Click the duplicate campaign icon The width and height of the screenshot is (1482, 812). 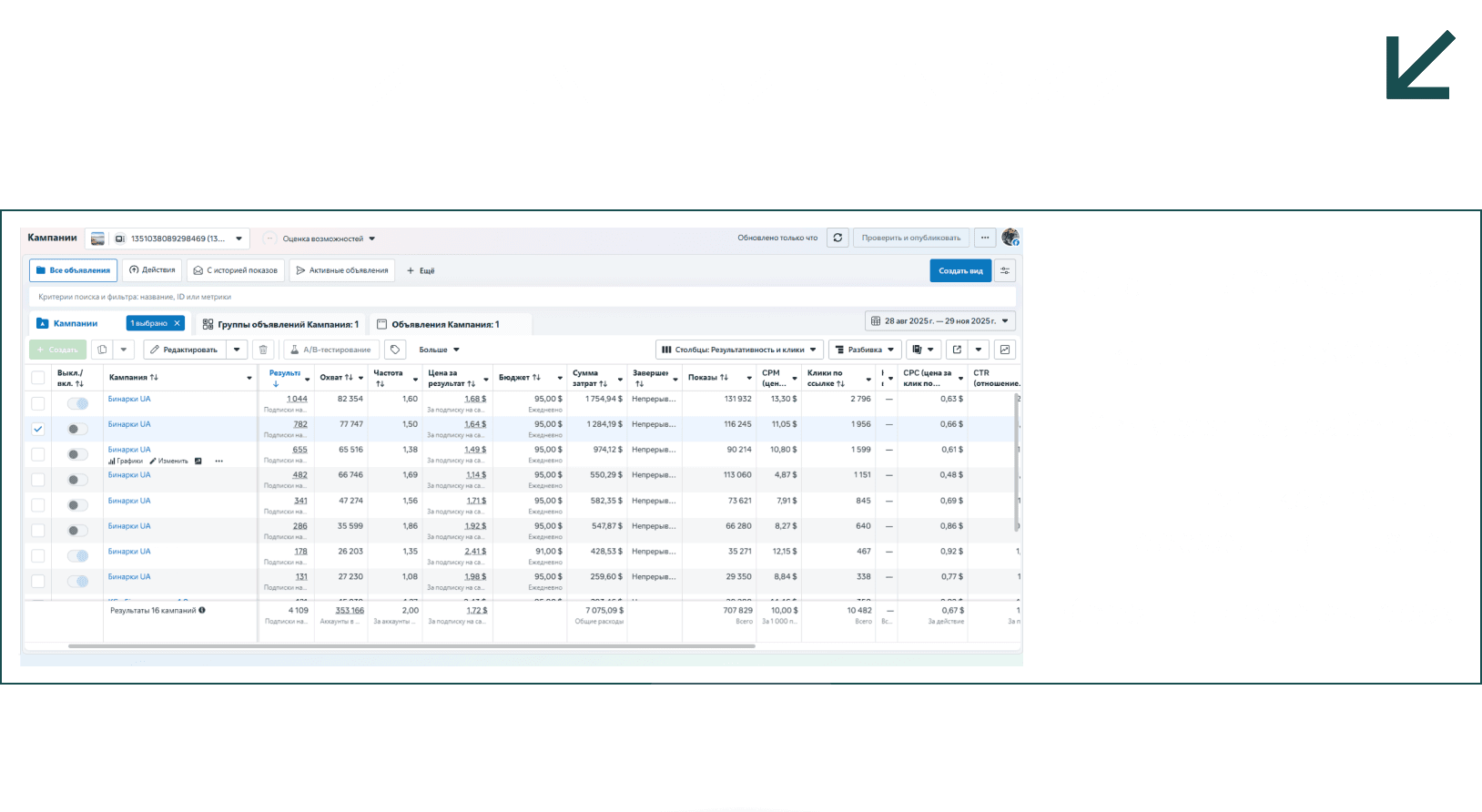click(102, 350)
